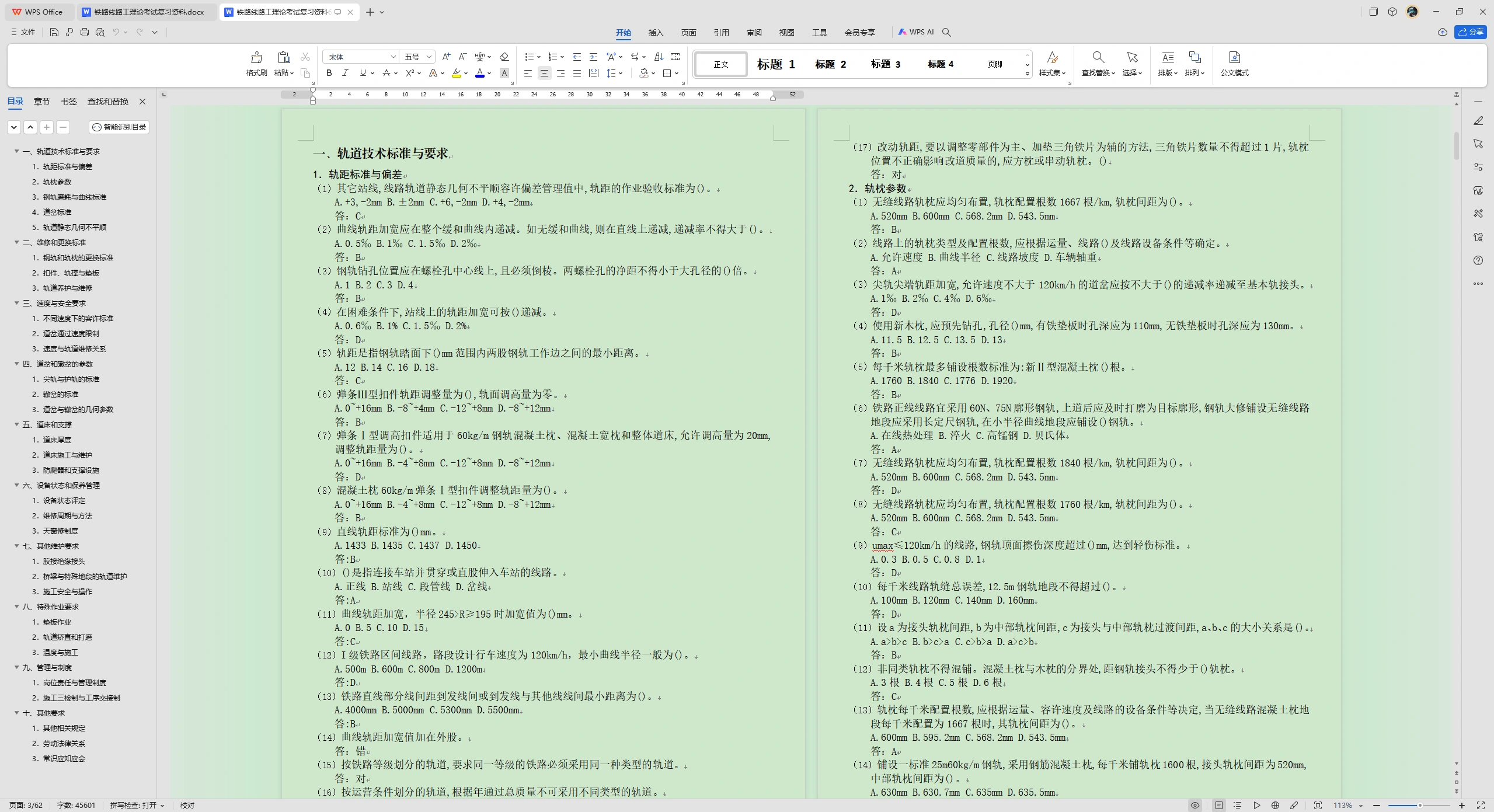Apply the 标题 1 heading style
The image size is (1494, 812).
[776, 64]
